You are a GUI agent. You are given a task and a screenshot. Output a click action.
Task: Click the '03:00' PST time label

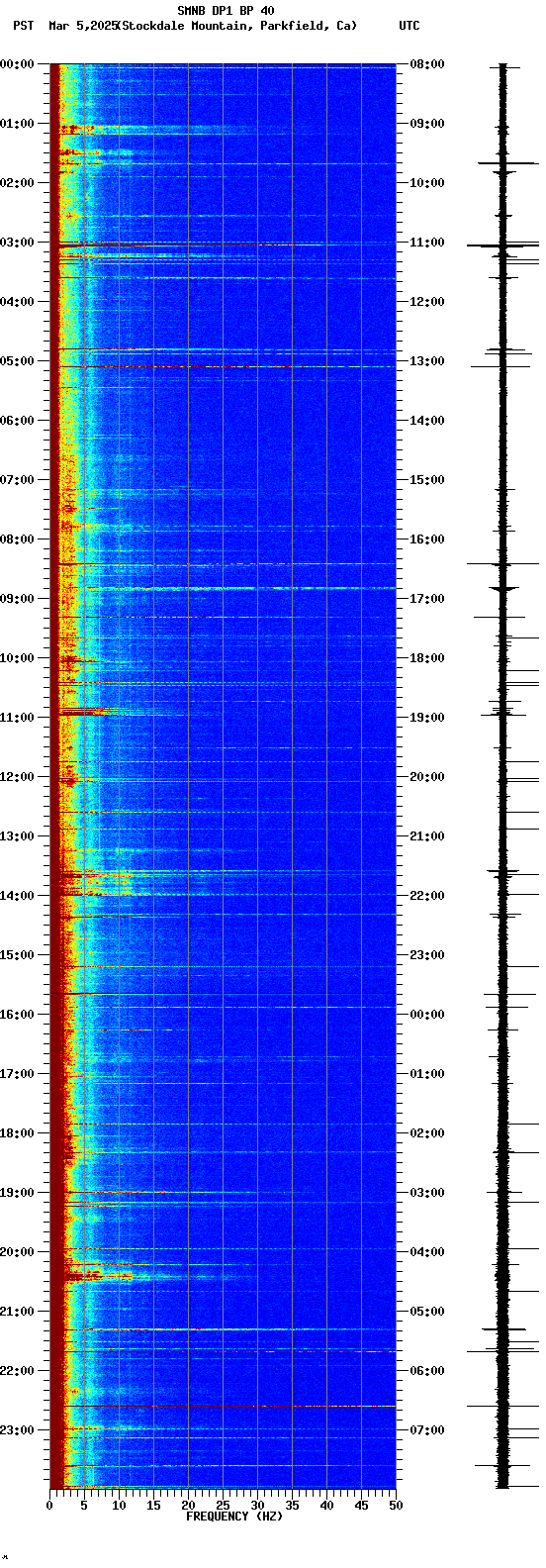(x=18, y=243)
